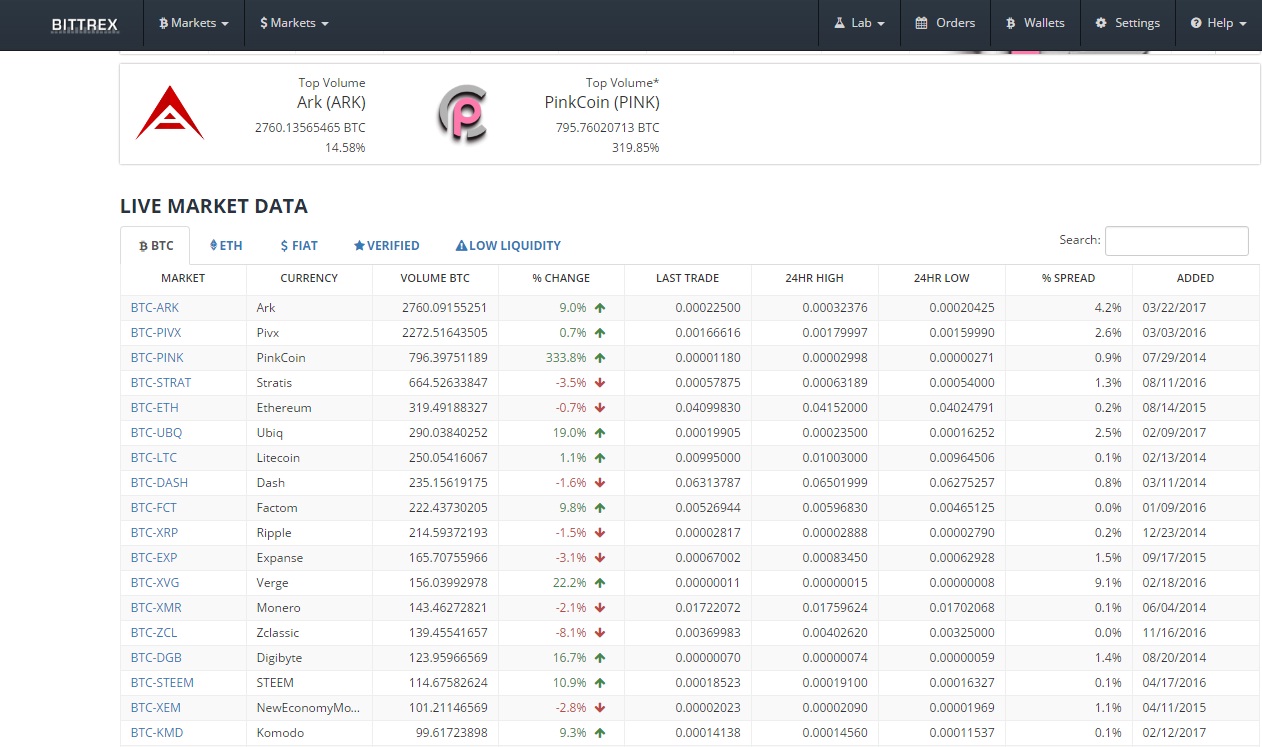
Task: Click the green up arrow in the Digibyte row
Action: point(600,658)
